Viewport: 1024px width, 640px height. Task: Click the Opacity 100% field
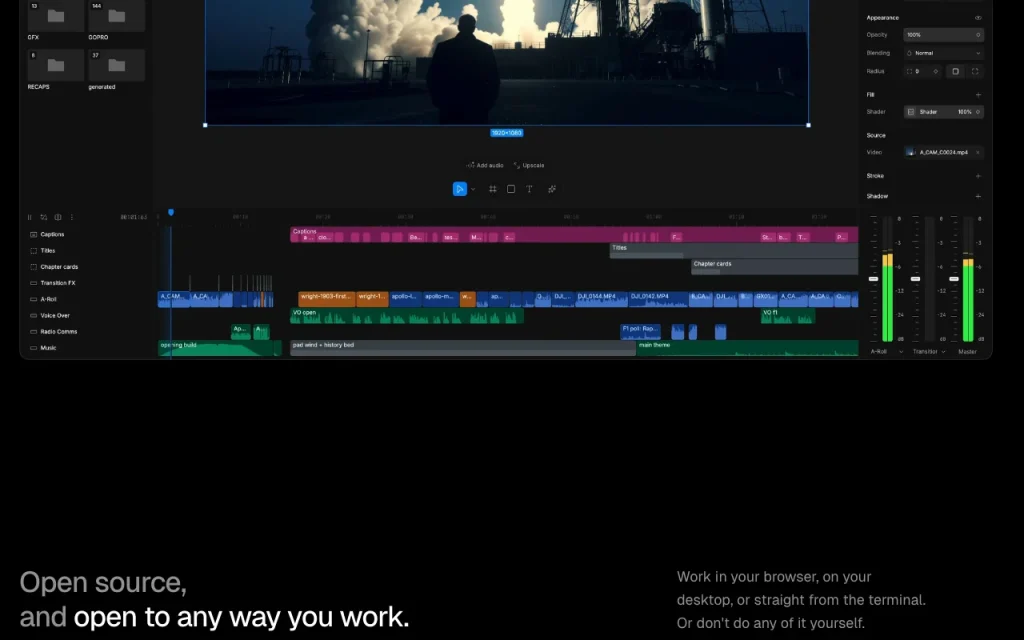[x=943, y=35]
